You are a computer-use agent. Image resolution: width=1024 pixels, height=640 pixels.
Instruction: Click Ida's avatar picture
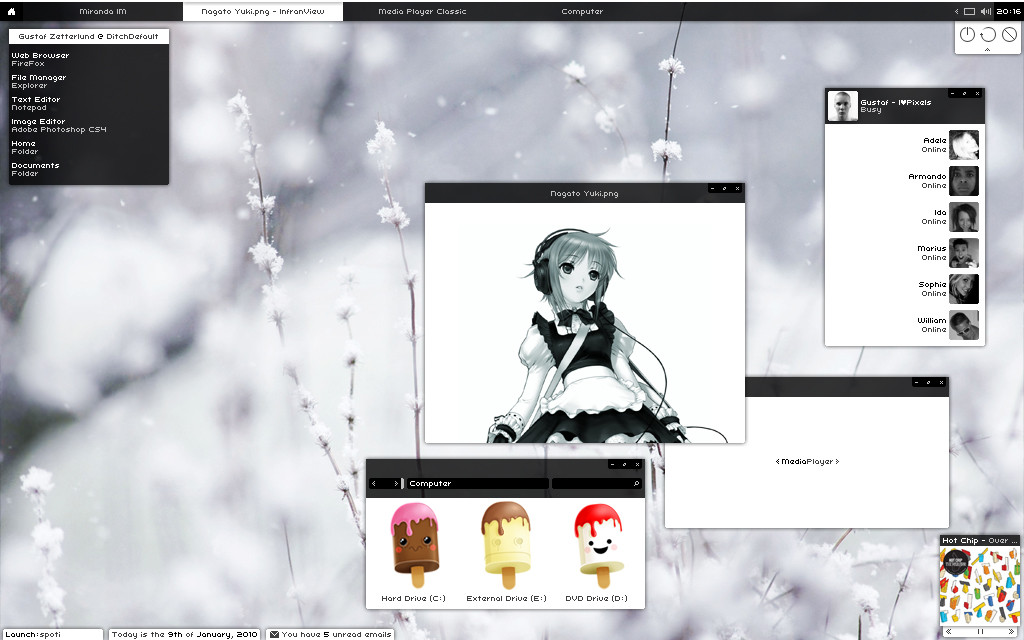click(964, 217)
